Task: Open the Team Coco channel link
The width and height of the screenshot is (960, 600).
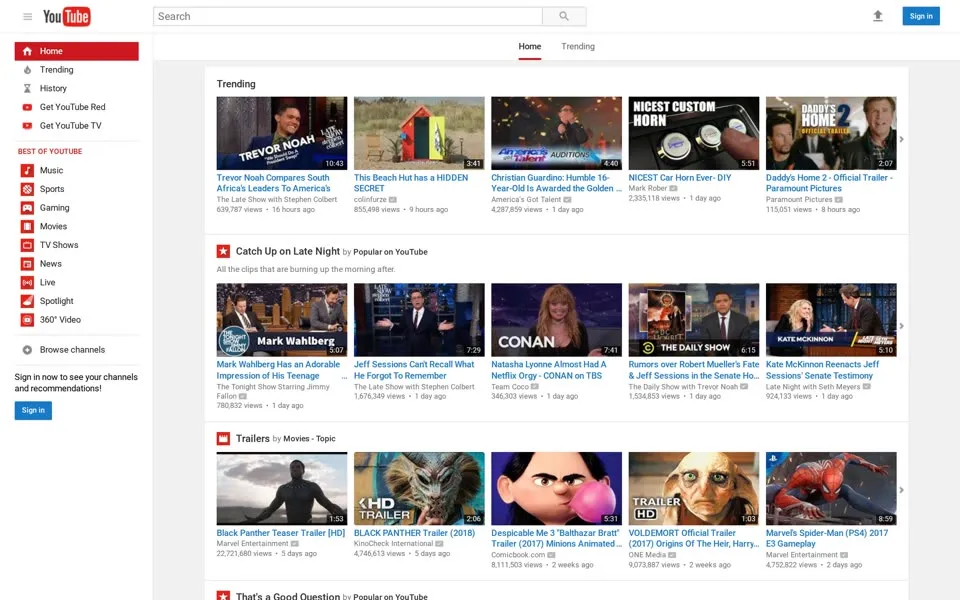Action: tap(510, 387)
